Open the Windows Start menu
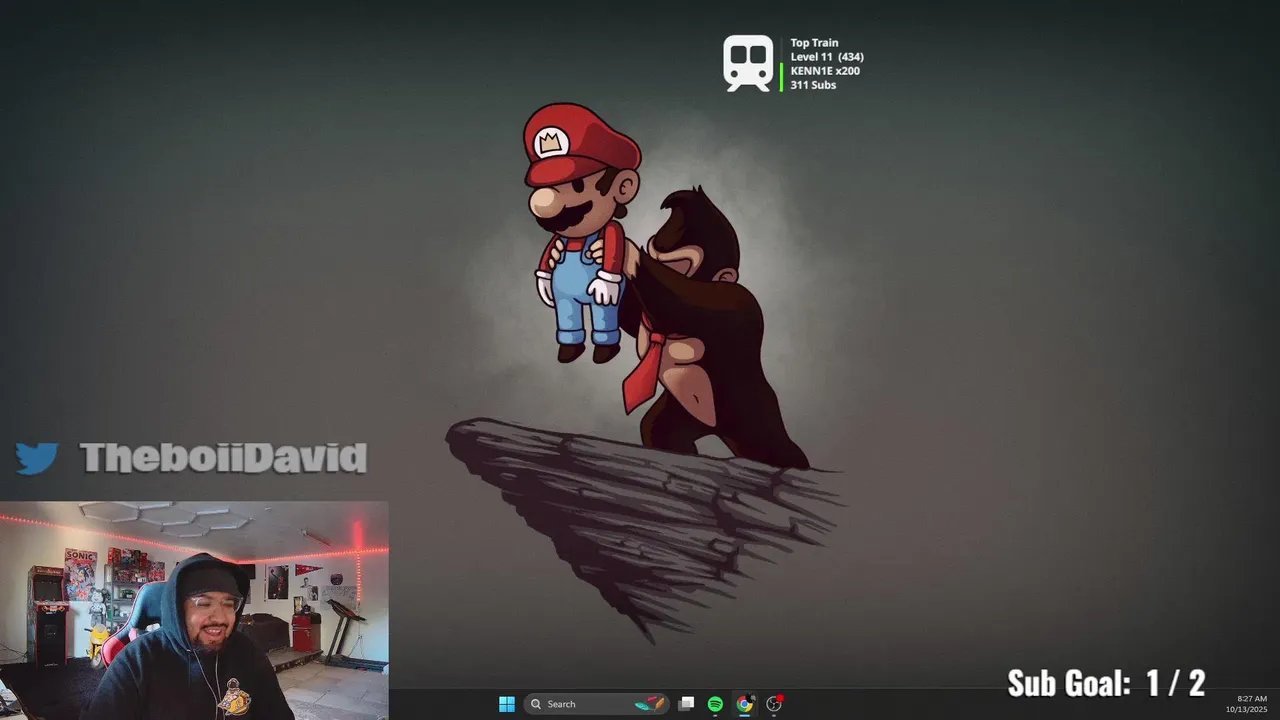The image size is (1280, 720). [507, 704]
